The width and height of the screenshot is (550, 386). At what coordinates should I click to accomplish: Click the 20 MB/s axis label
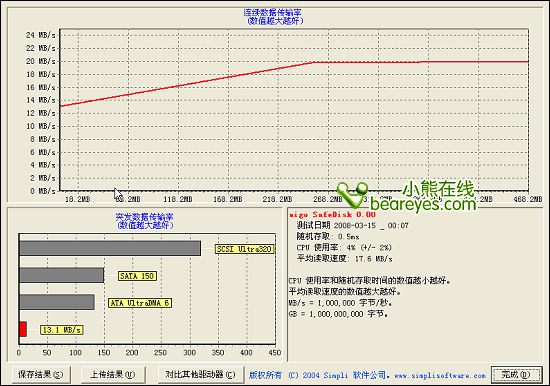point(41,61)
